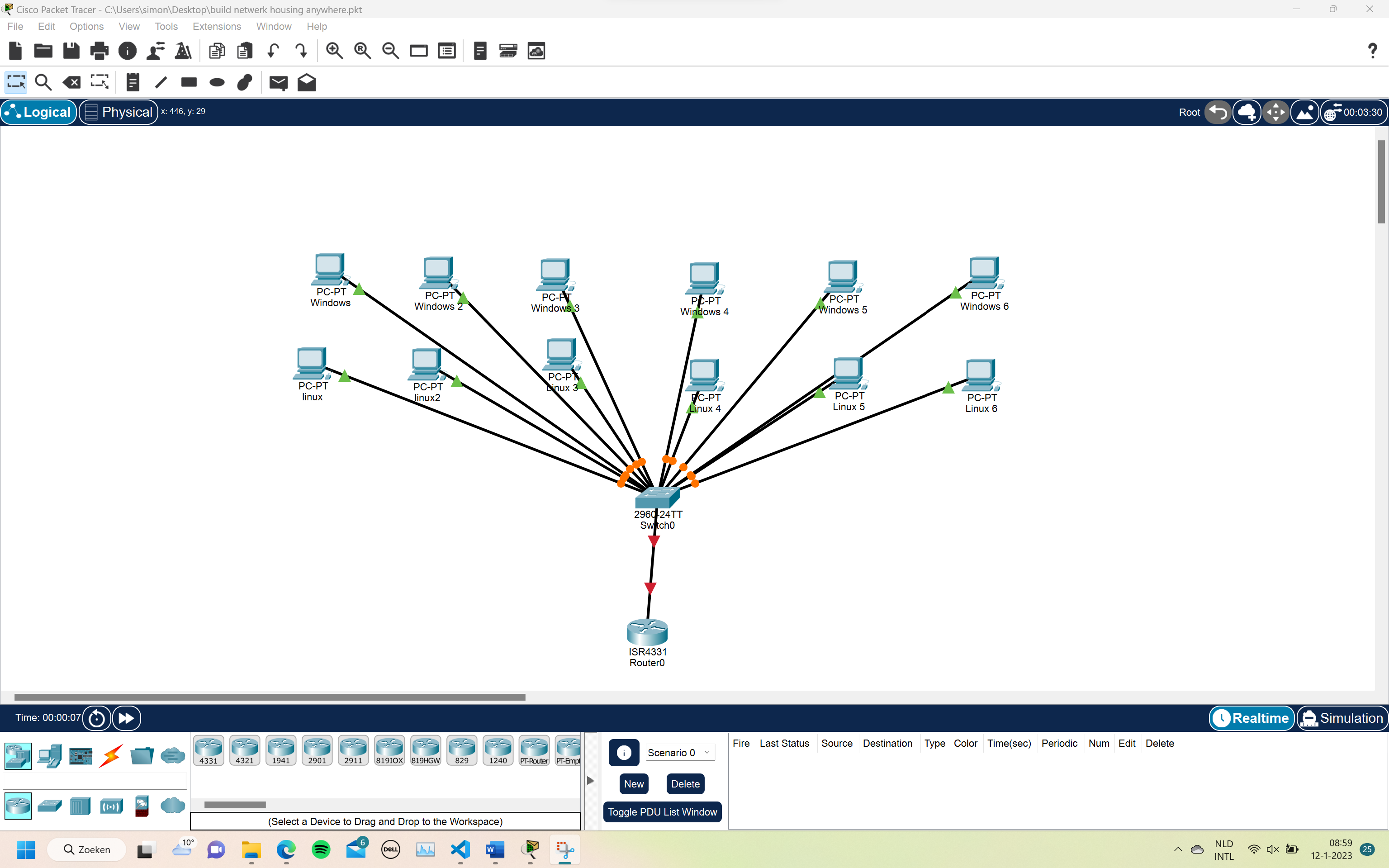Click the New scenario button

click(x=634, y=783)
